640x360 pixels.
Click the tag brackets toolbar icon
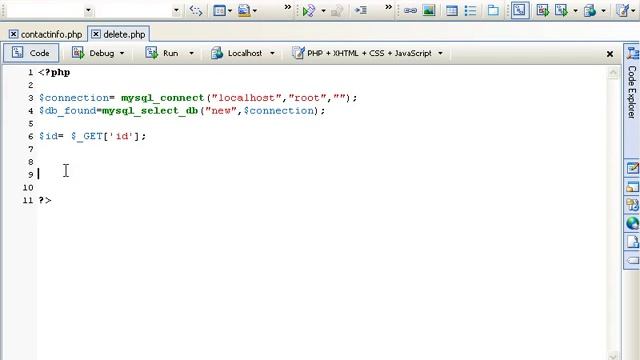(x=196, y=11)
